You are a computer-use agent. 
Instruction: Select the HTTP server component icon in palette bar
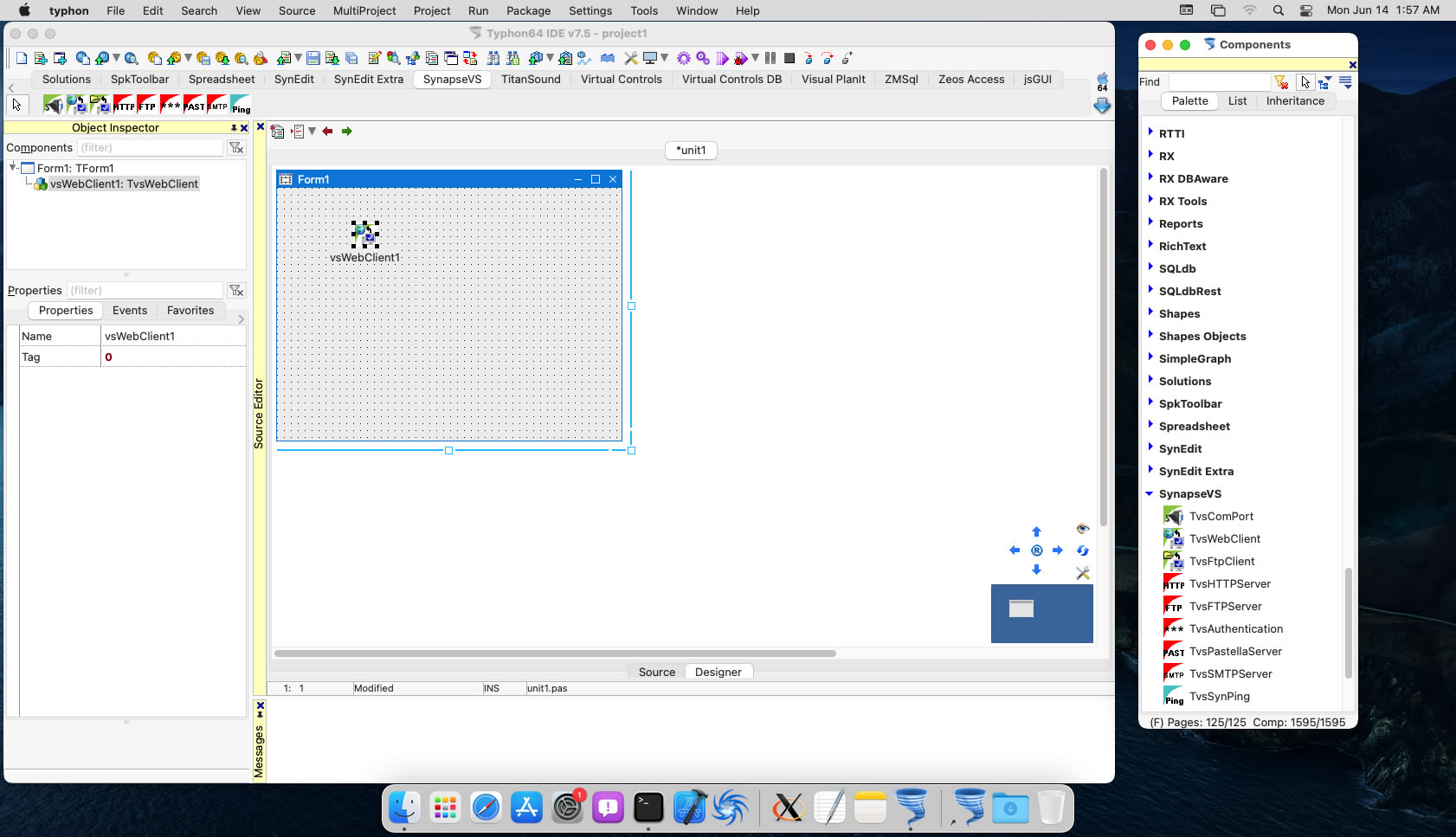tap(124, 105)
